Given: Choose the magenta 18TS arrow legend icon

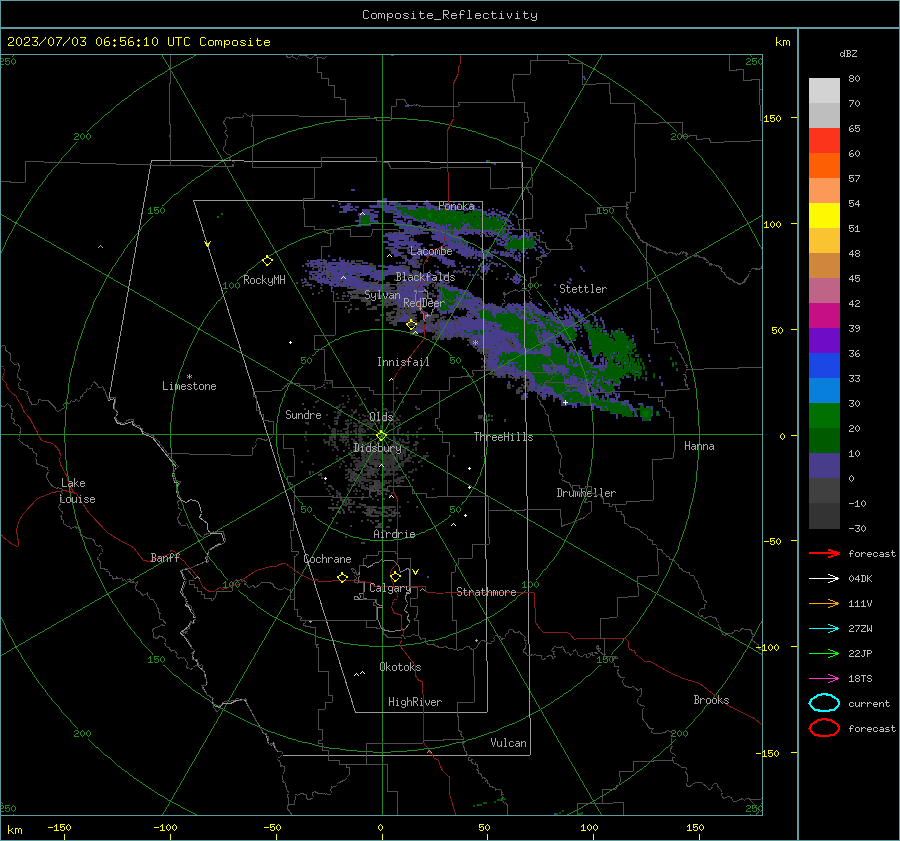Looking at the screenshot, I should [824, 679].
